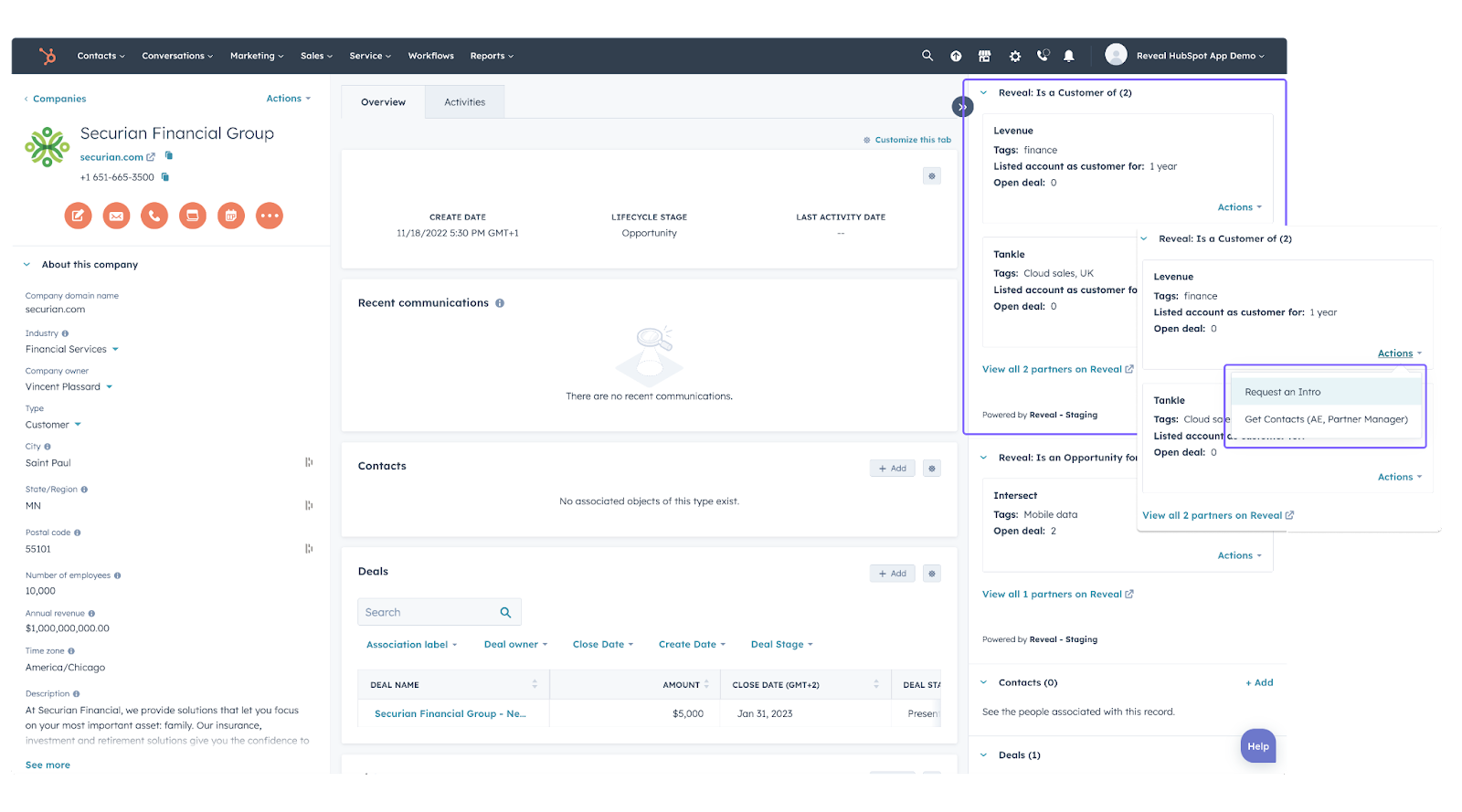Open the Deal owner filter dropdown
Screen dimensions: 1462x812
click(516, 645)
